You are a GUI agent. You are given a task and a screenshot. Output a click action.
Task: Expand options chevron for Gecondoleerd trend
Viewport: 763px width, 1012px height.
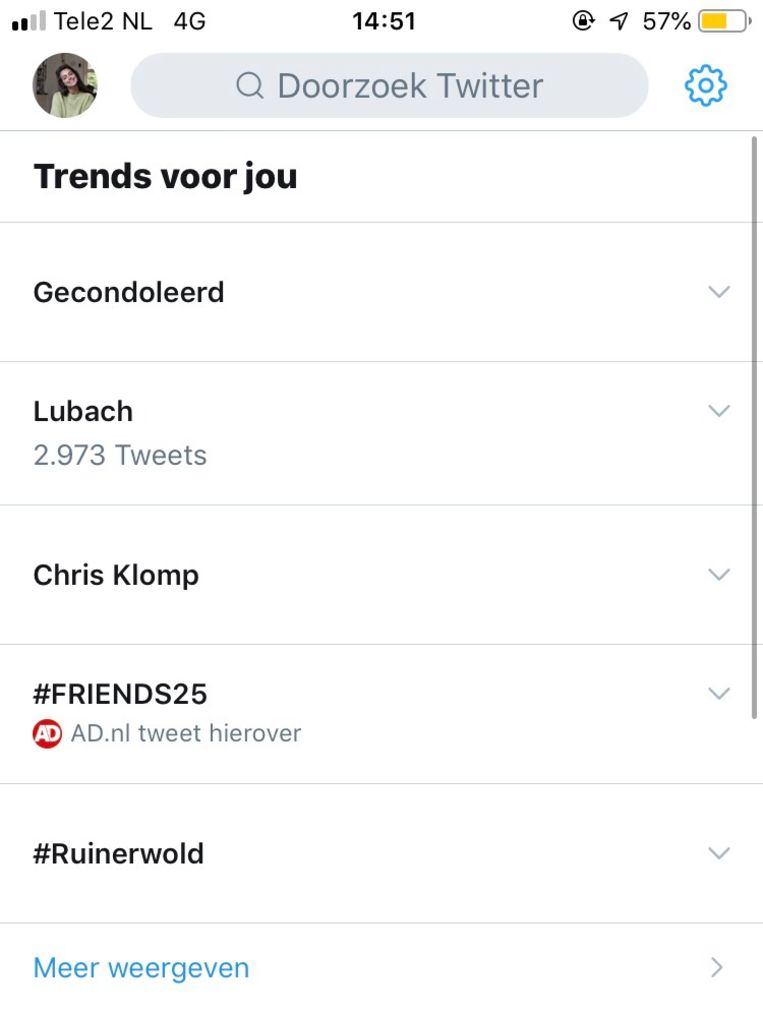pyautogui.click(x=719, y=292)
